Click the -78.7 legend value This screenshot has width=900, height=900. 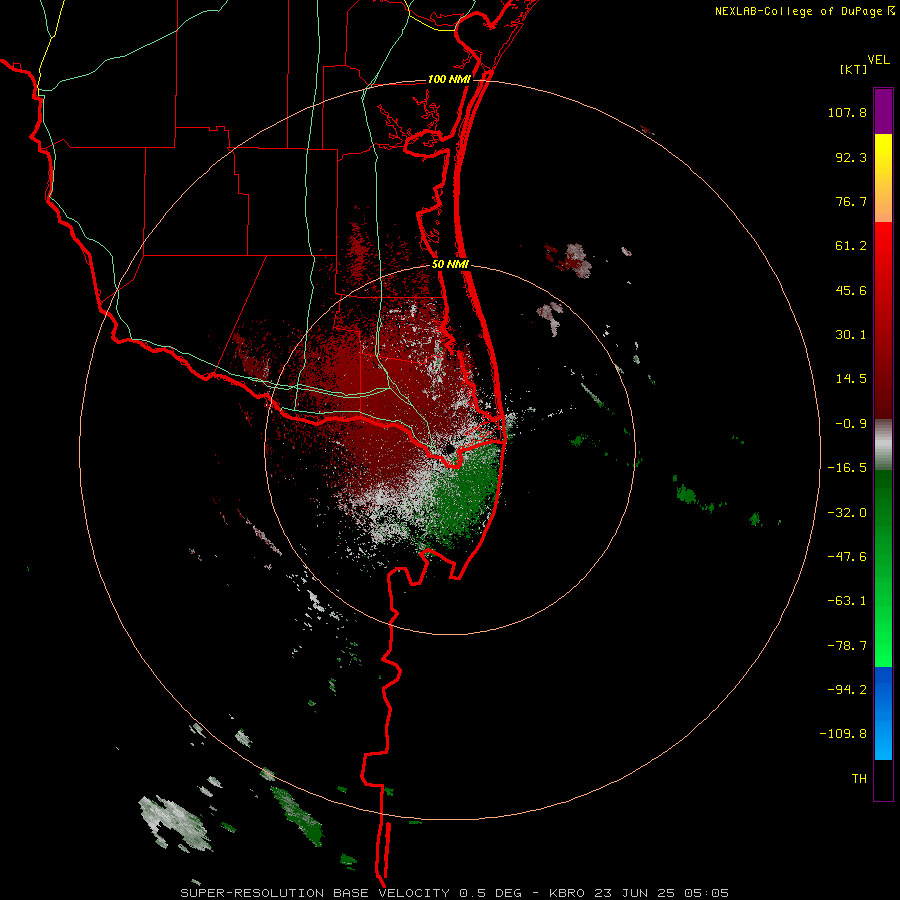tap(847, 646)
